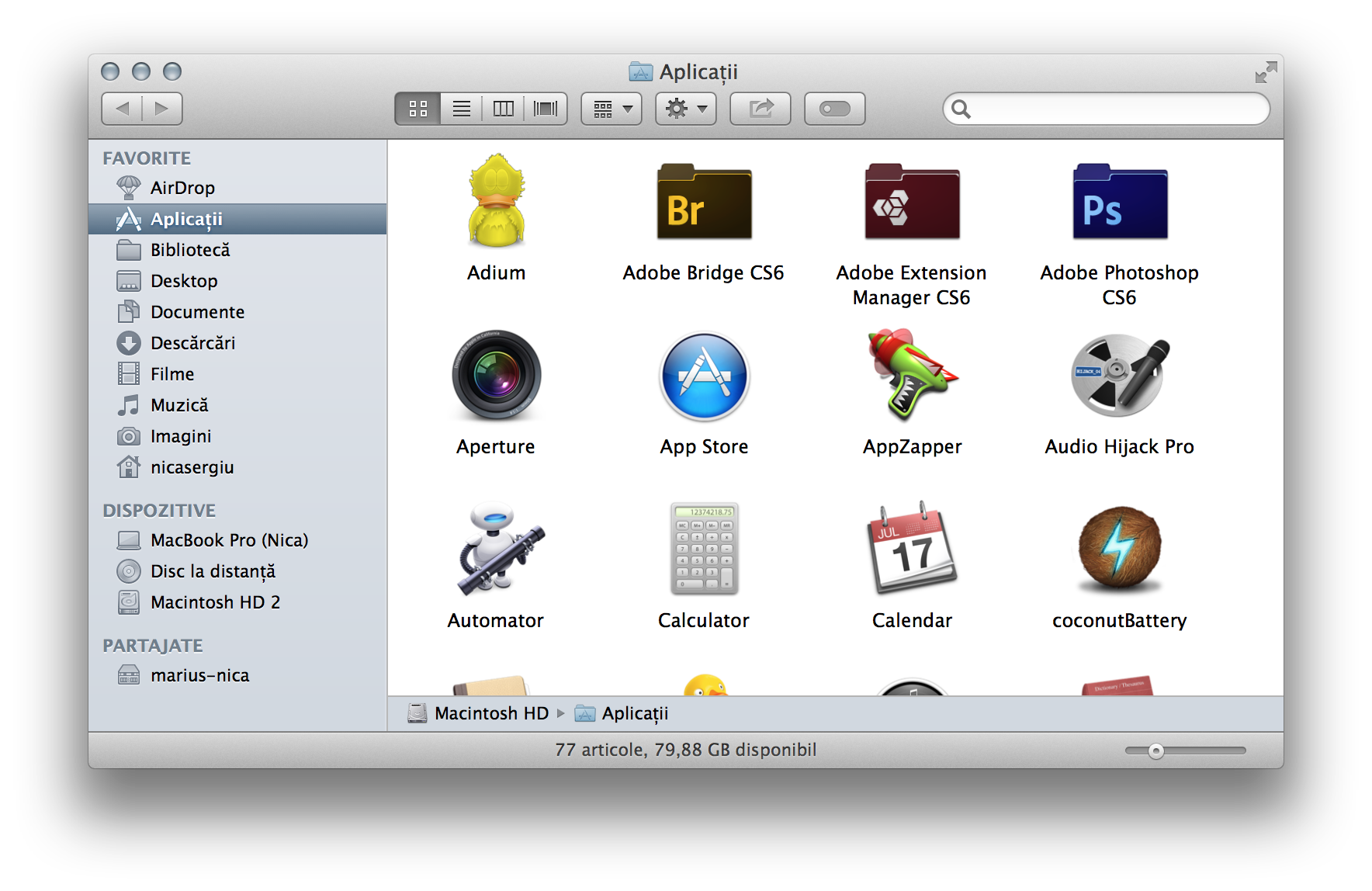
Task: Open Adobe Extension Manager CS6 folder
Action: tap(912, 201)
